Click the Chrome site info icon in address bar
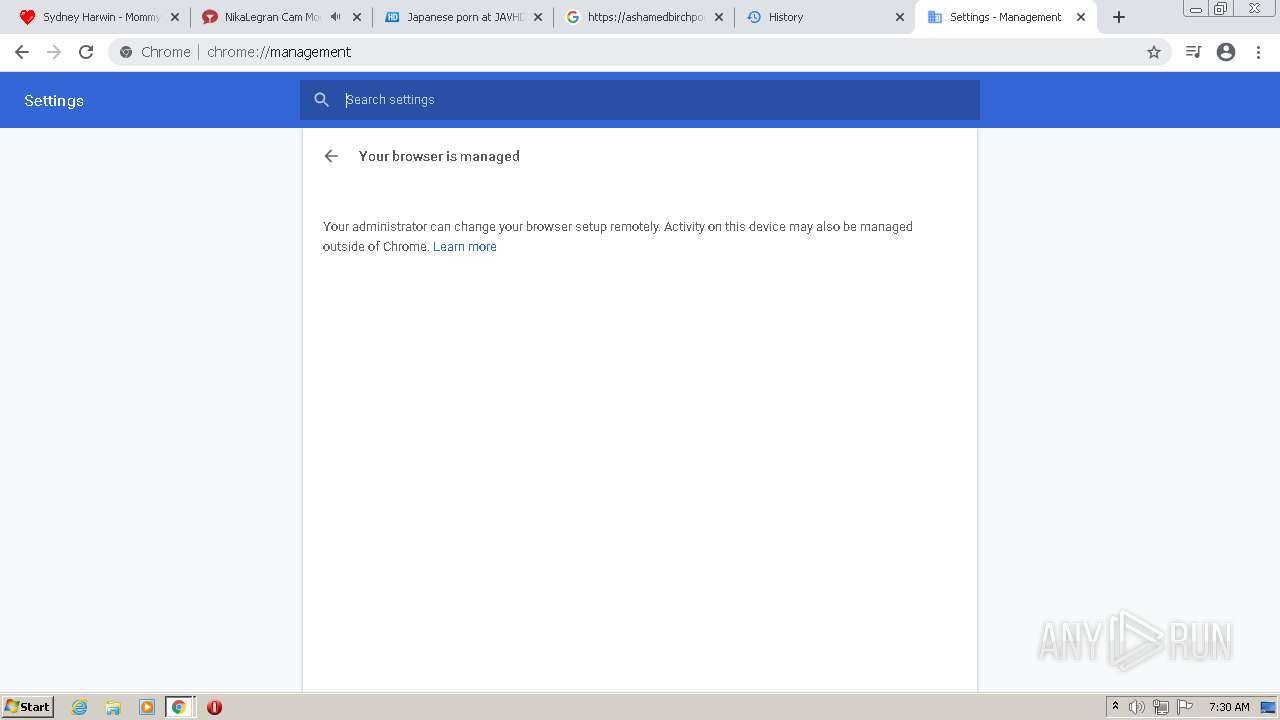Screen dimensions: 1280x720 point(126,52)
